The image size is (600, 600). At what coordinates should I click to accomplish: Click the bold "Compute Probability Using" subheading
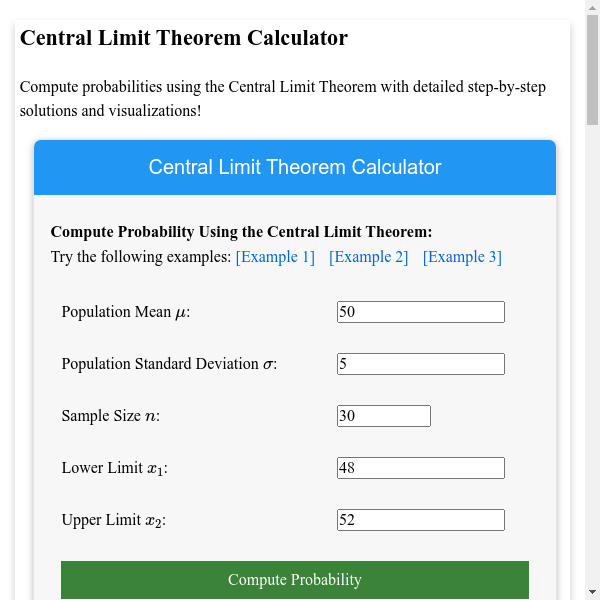tap(241, 231)
